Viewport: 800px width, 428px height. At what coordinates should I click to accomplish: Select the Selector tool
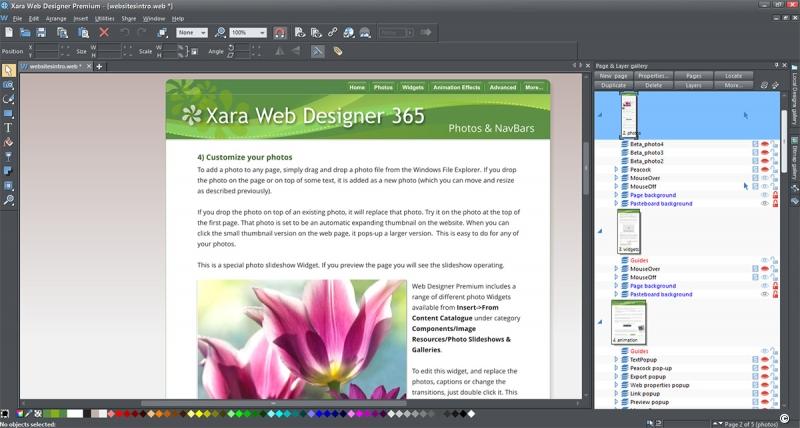pyautogui.click(x=8, y=70)
